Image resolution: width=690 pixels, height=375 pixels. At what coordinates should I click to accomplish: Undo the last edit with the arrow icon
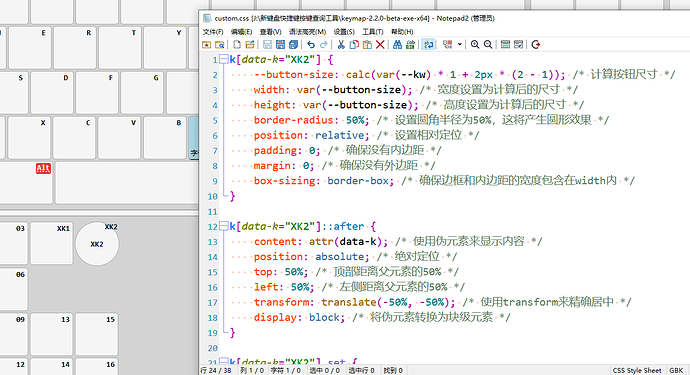click(x=311, y=44)
